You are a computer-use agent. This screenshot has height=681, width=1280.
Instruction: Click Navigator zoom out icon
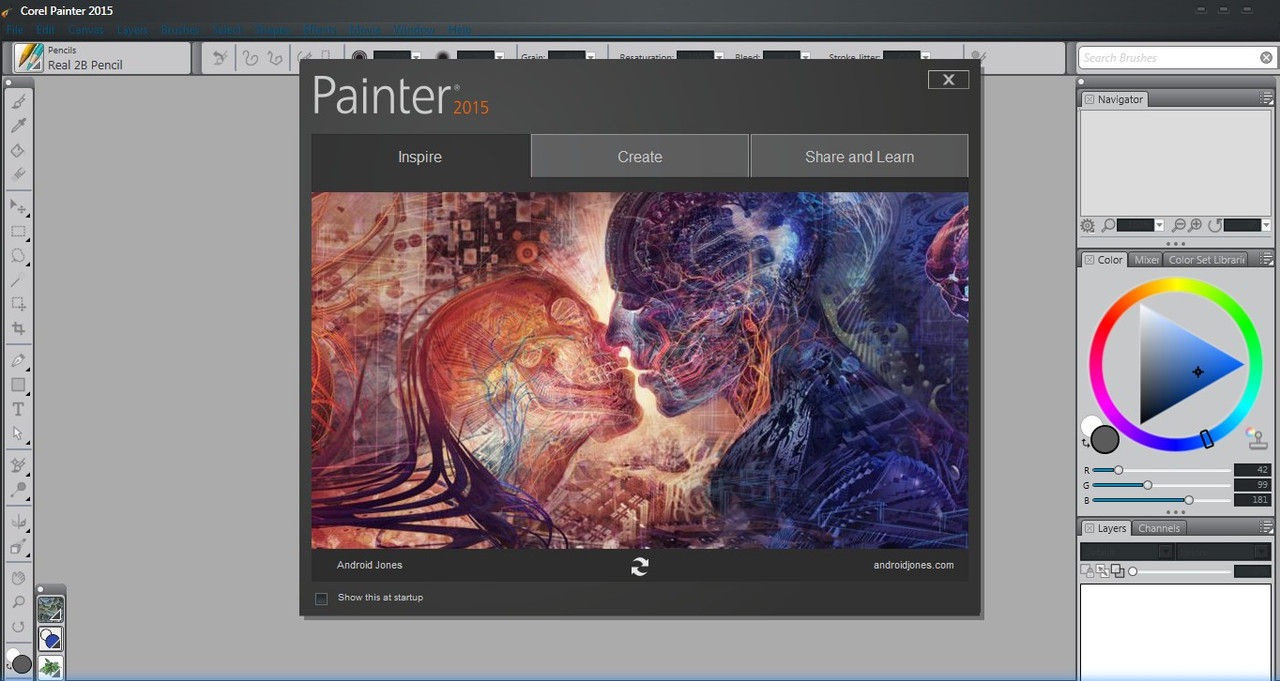1179,226
